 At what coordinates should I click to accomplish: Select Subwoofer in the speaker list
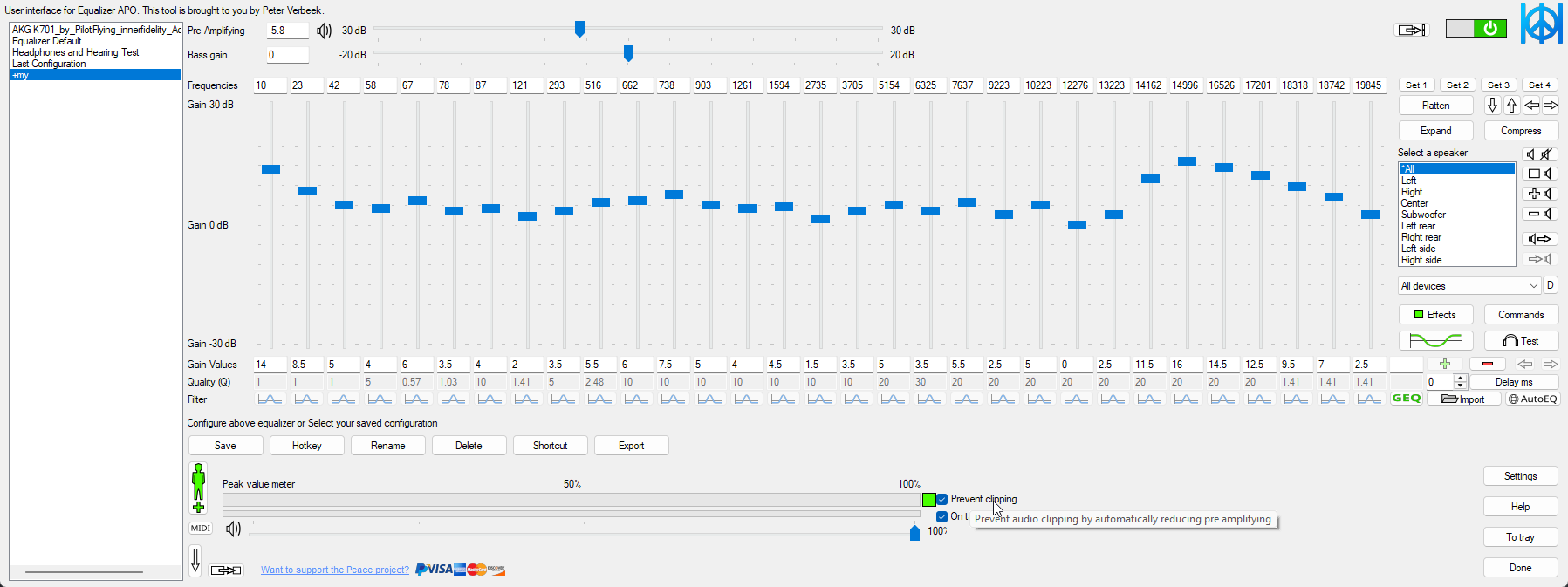tap(1423, 215)
